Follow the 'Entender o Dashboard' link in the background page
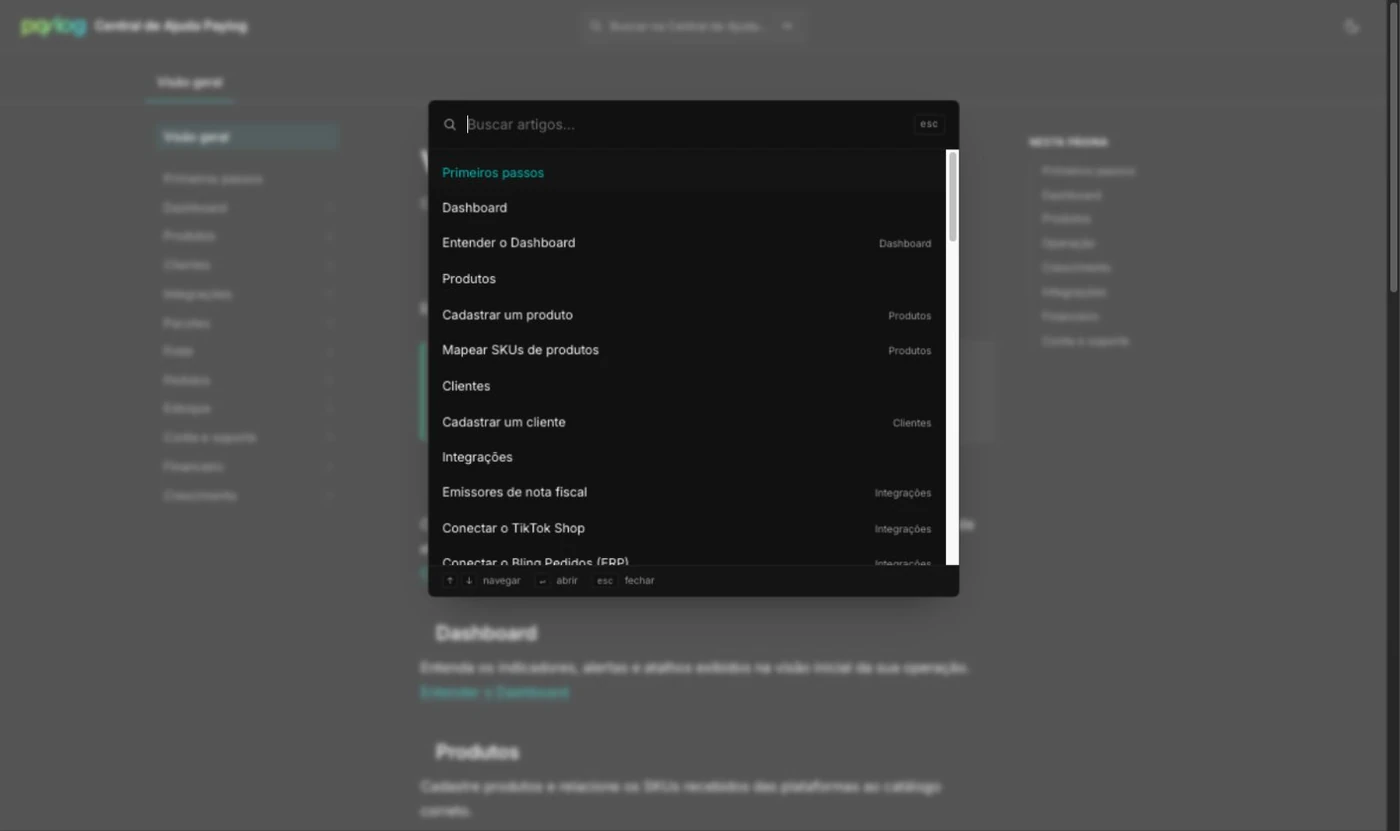The width and height of the screenshot is (1400, 831). pyautogui.click(x=495, y=692)
